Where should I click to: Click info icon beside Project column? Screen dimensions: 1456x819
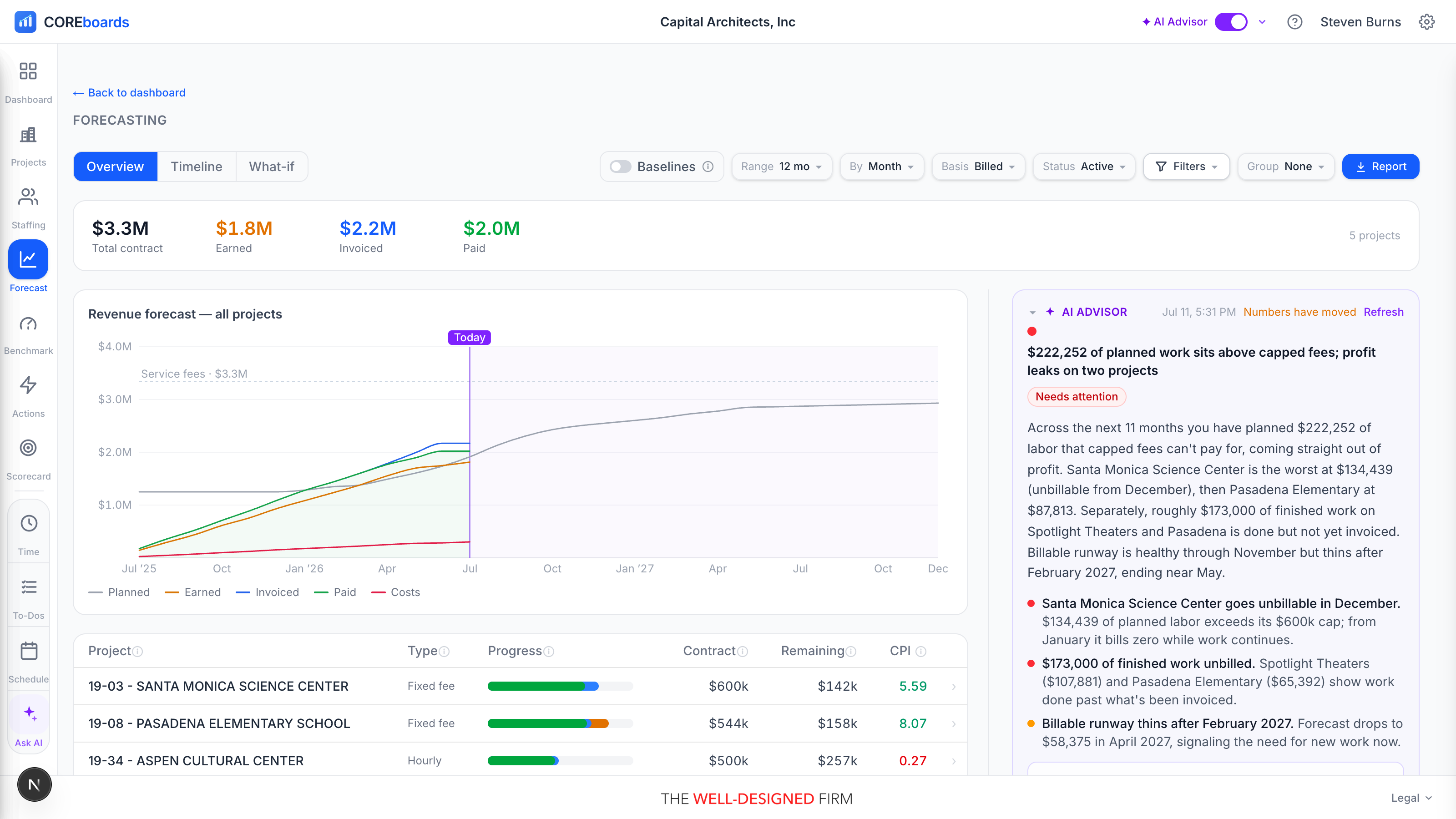coord(137,652)
